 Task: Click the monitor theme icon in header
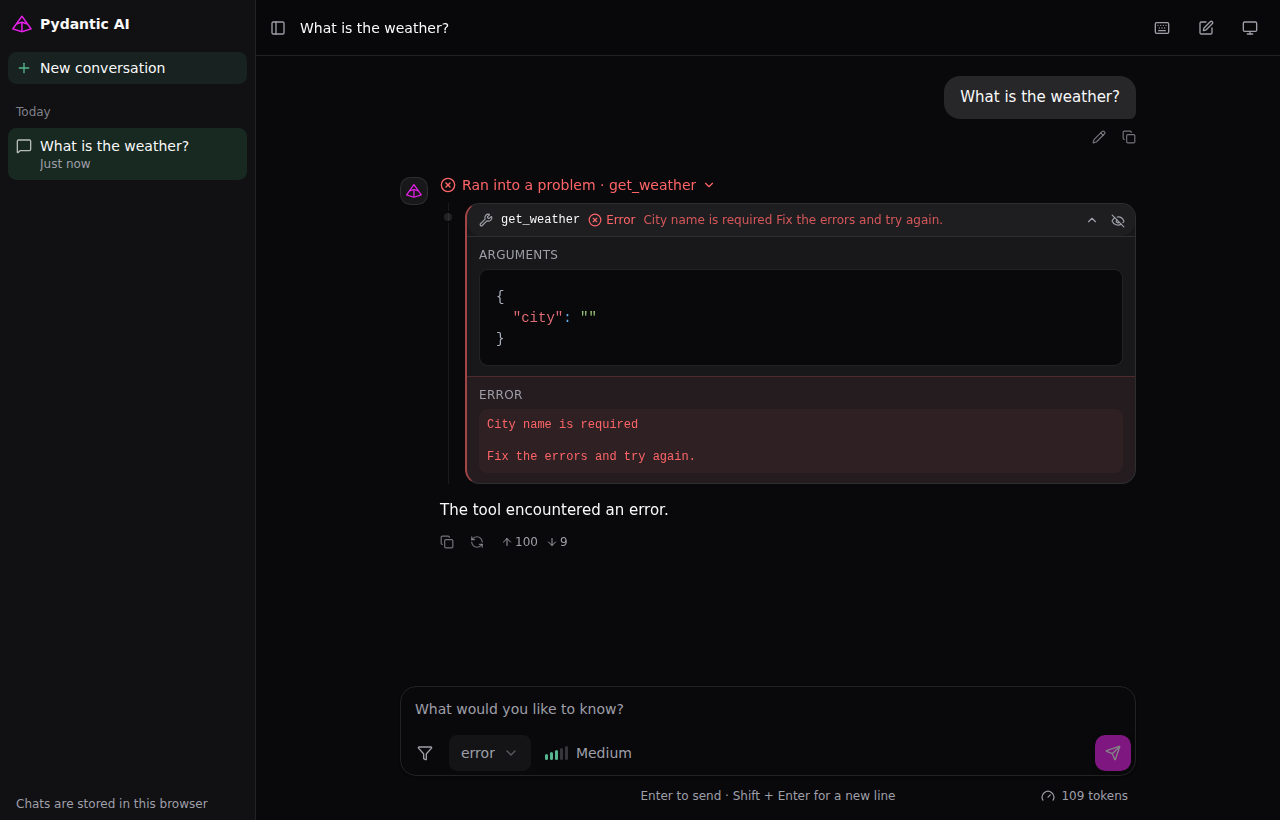(x=1250, y=28)
